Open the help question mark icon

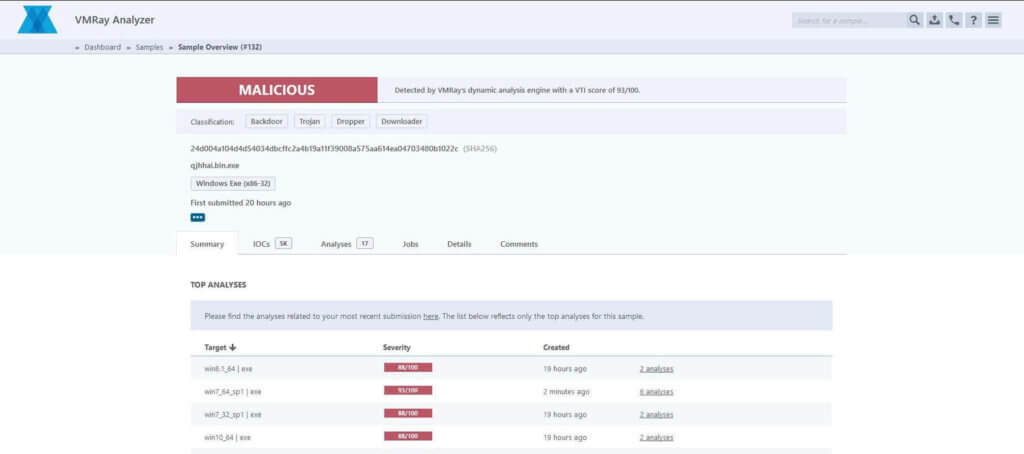pos(974,20)
